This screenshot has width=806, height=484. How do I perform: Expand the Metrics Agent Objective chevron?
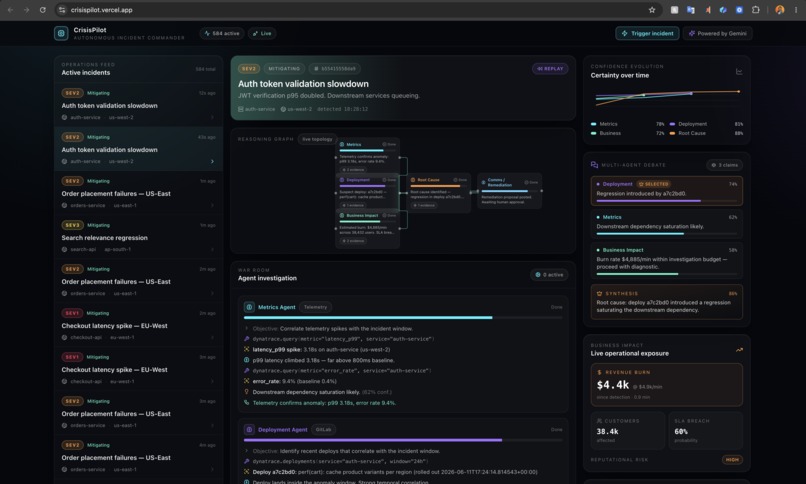click(247, 328)
